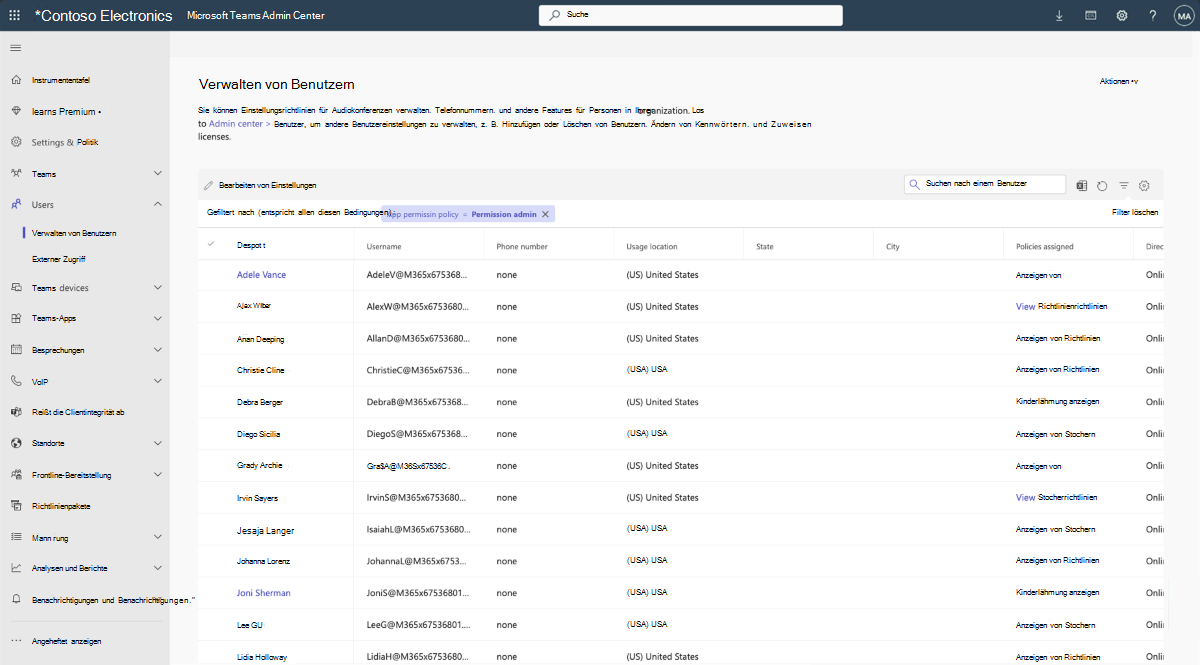Click the Teams devices icon
1200x665 pixels.
[x=15, y=288]
